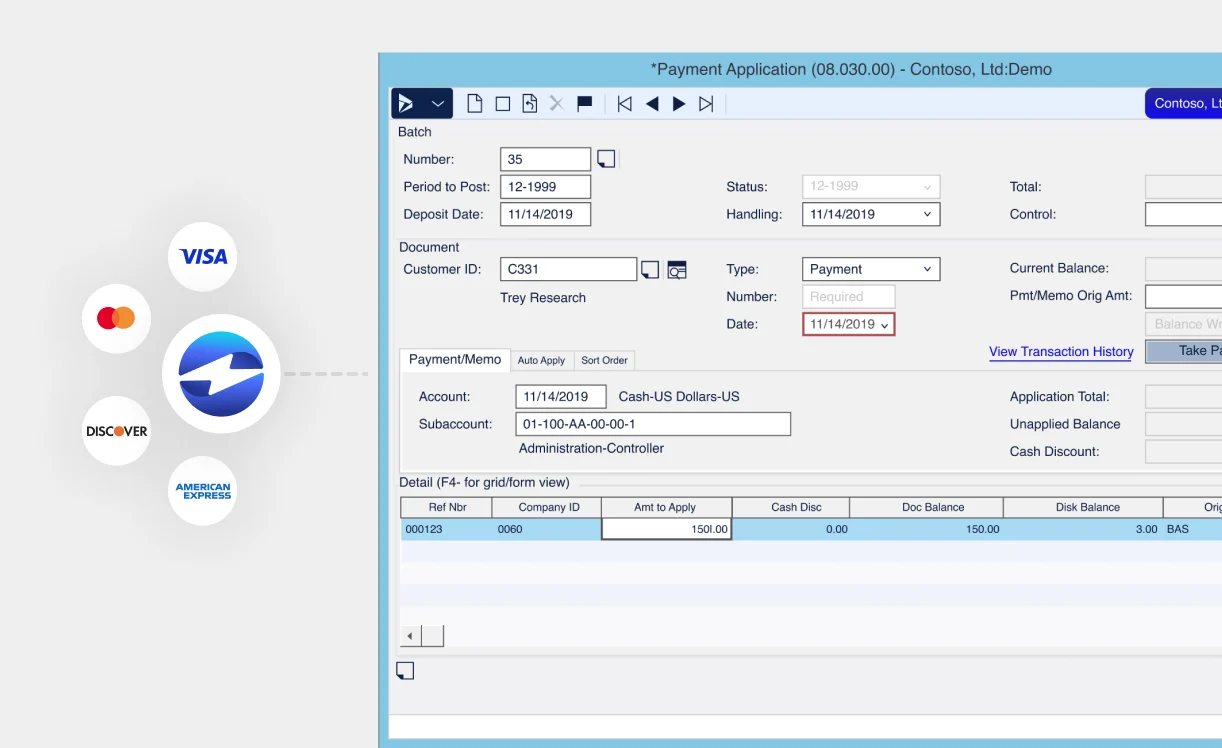This screenshot has height=748, width=1222.
Task: Select the Disk Balance cell 3.00
Action: tap(1083, 529)
